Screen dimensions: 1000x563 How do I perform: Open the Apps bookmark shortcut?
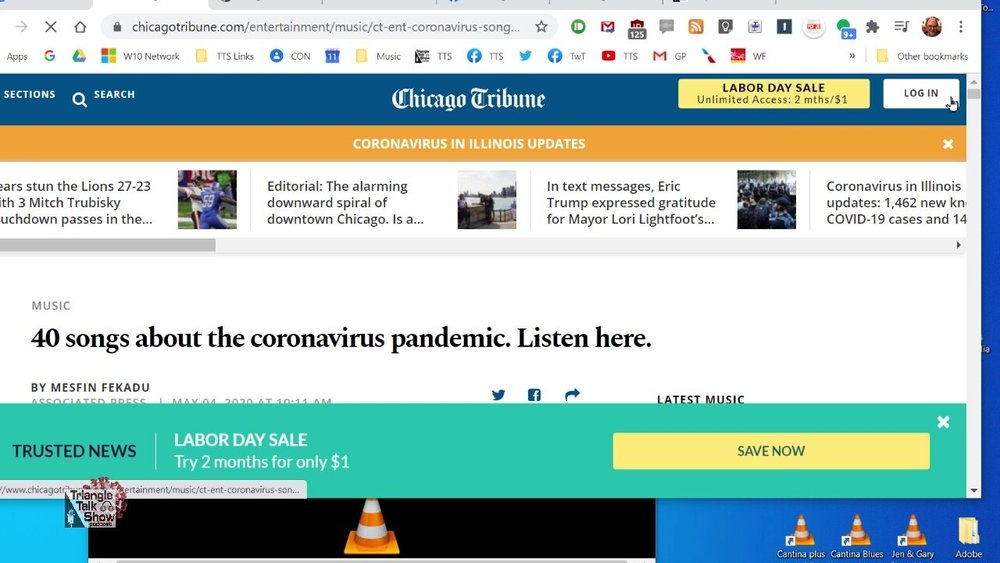pos(17,56)
